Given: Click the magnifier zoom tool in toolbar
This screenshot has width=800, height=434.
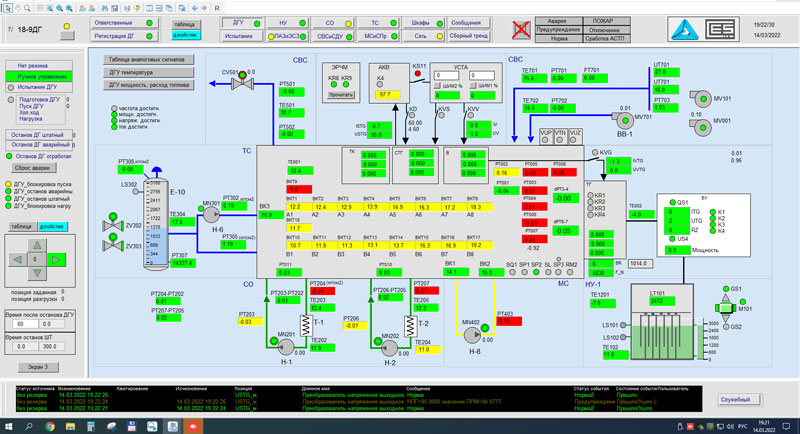Looking at the screenshot, I should 28,8.
